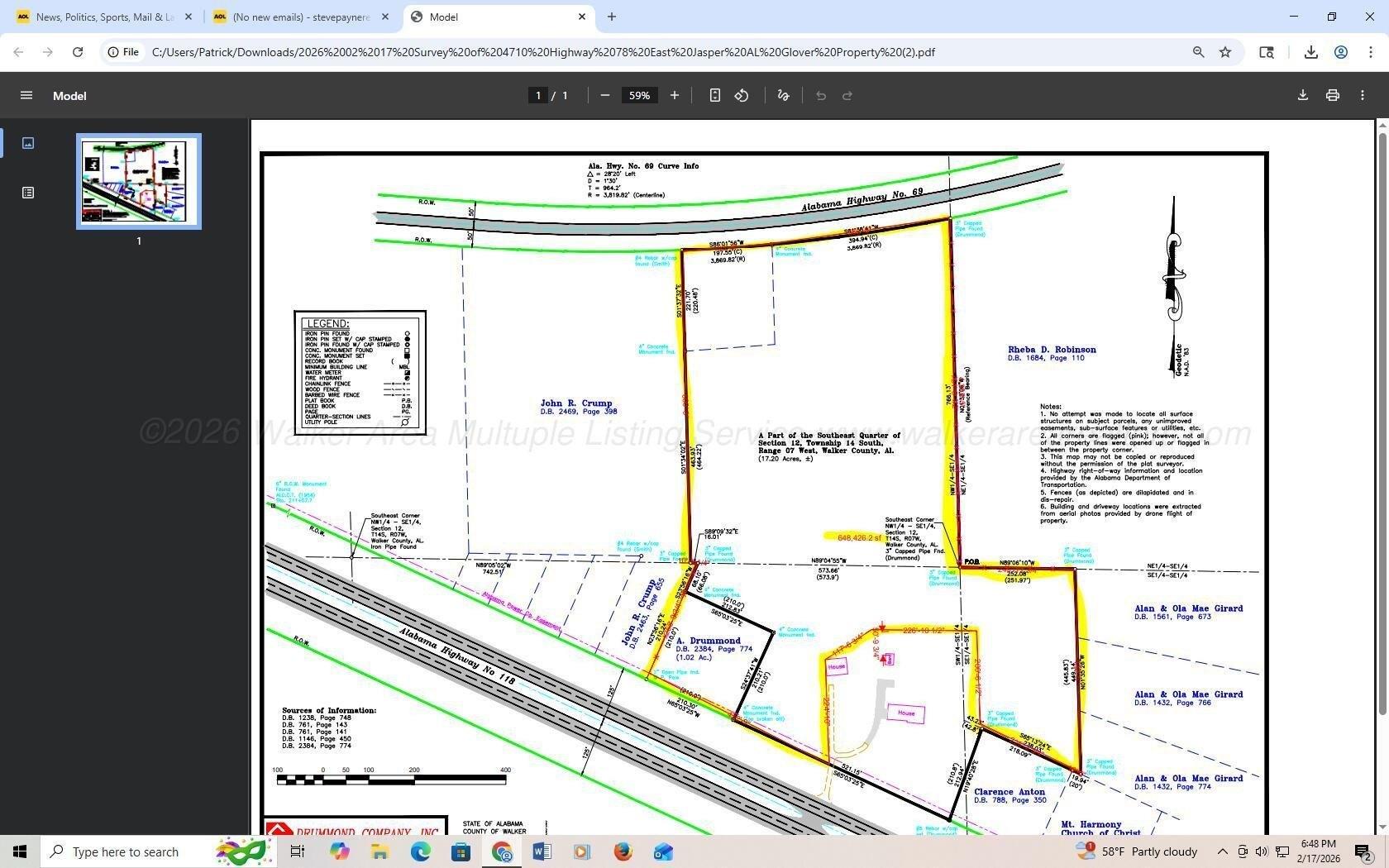Open Microsoft Word from the taskbar
The height and width of the screenshot is (868, 1389).
click(542, 851)
